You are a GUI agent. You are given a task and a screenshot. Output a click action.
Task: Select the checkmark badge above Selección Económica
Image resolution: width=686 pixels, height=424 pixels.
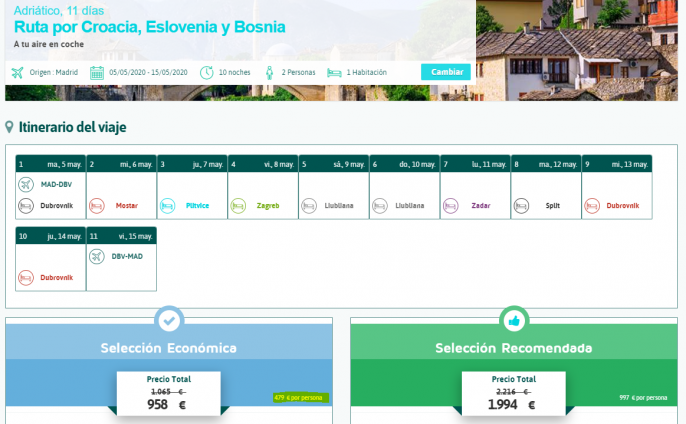[168, 320]
